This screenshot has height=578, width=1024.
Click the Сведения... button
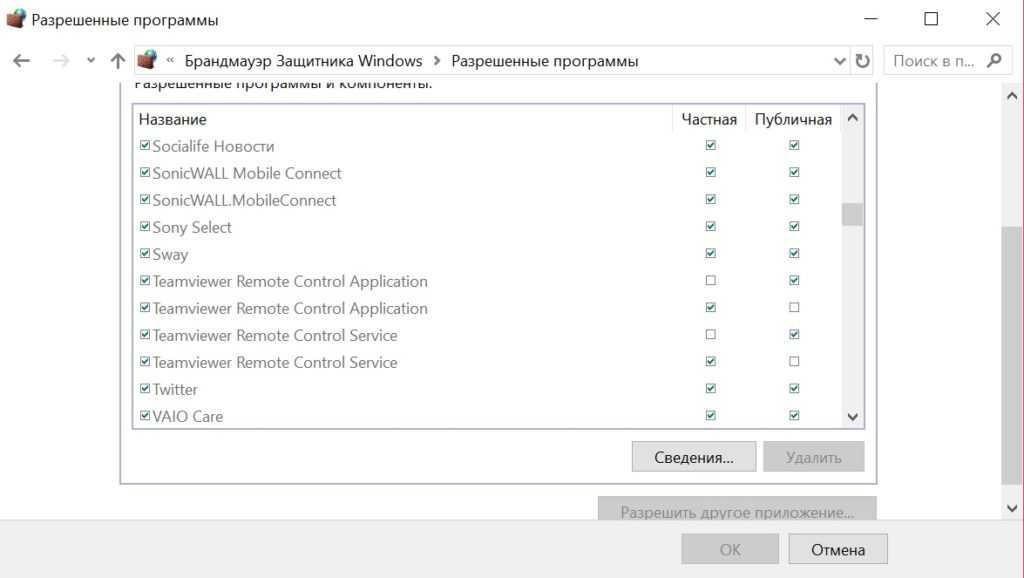[693, 457]
